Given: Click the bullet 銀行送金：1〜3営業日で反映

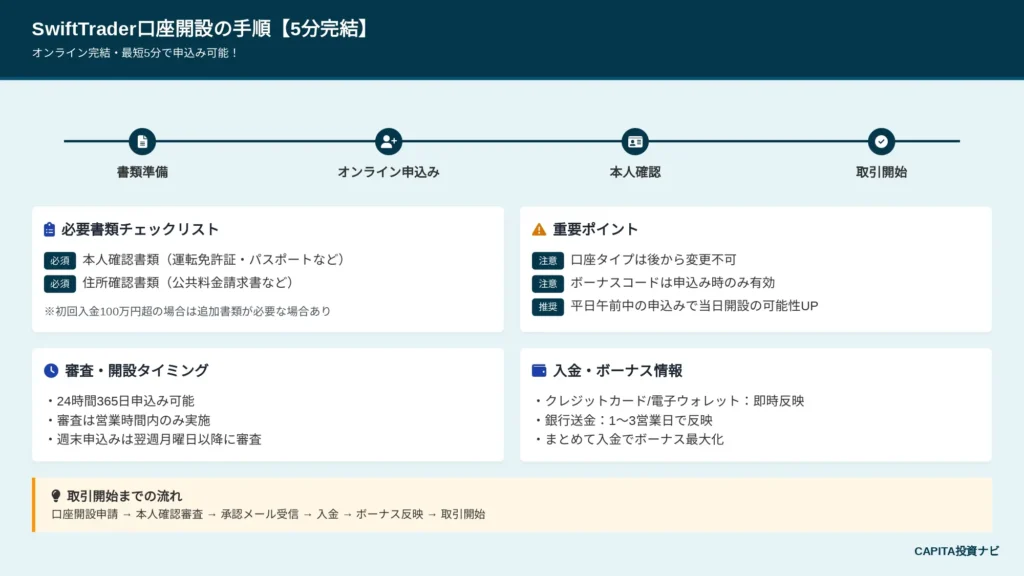Looking at the screenshot, I should [x=622, y=420].
